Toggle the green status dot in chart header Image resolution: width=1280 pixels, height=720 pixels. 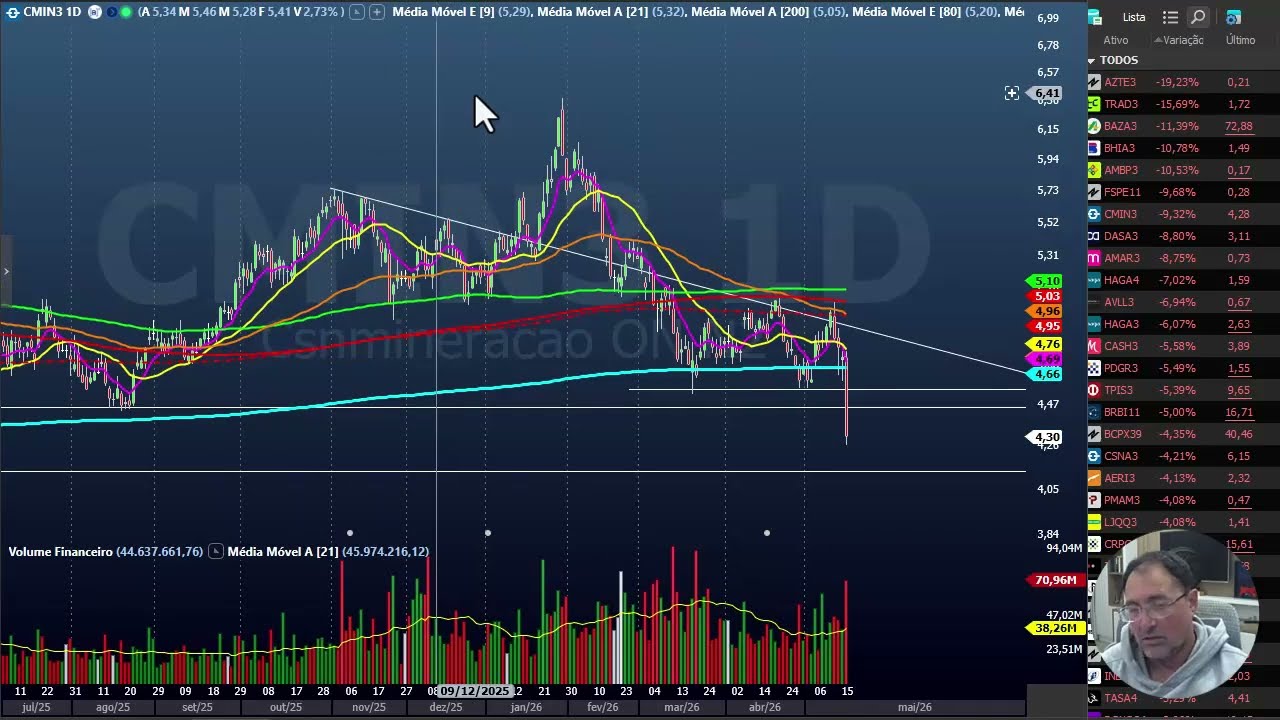[x=126, y=12]
